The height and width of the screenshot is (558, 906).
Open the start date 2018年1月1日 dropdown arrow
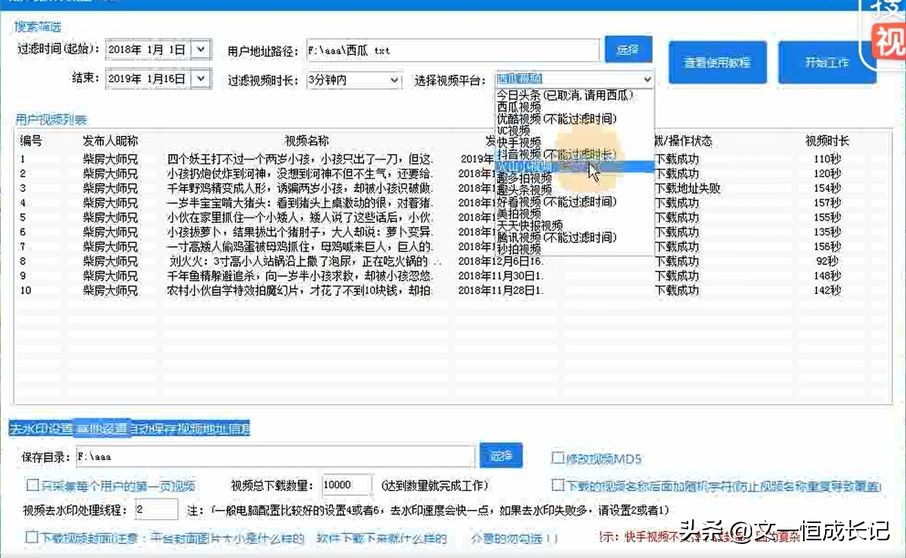pos(200,50)
